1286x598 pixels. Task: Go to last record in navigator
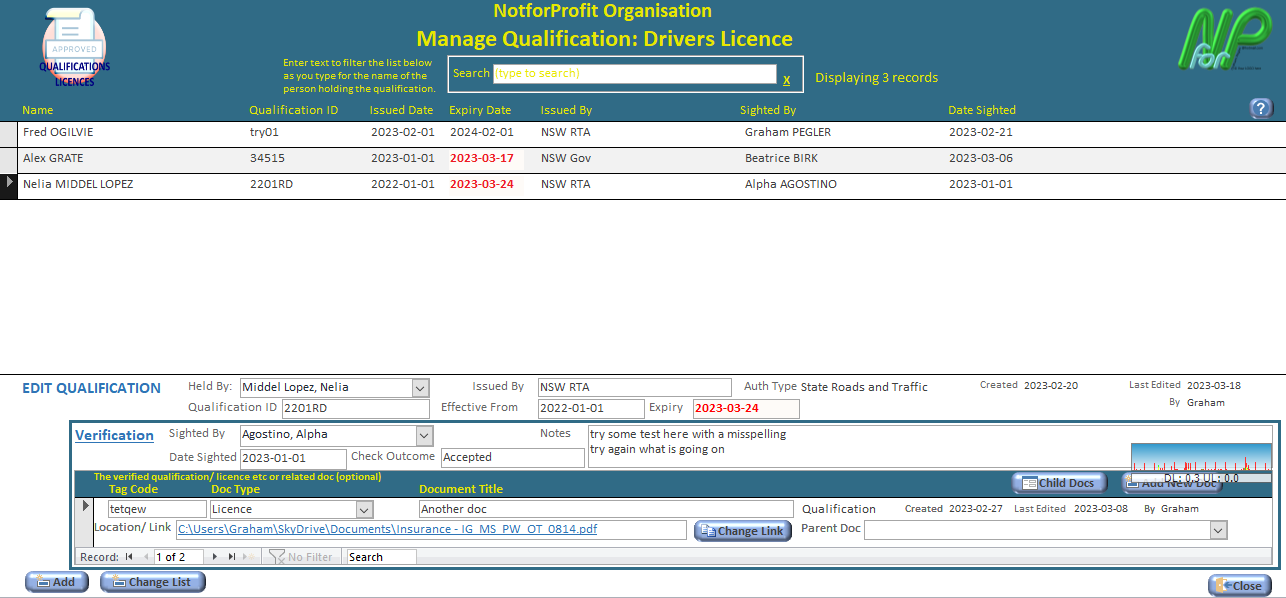(232, 557)
